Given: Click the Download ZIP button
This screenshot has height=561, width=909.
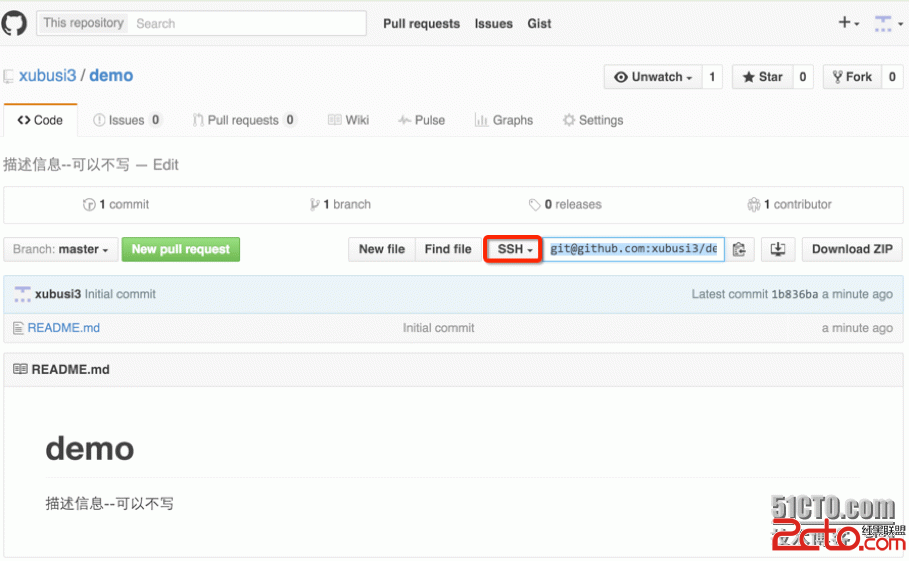Looking at the screenshot, I should coord(852,249).
